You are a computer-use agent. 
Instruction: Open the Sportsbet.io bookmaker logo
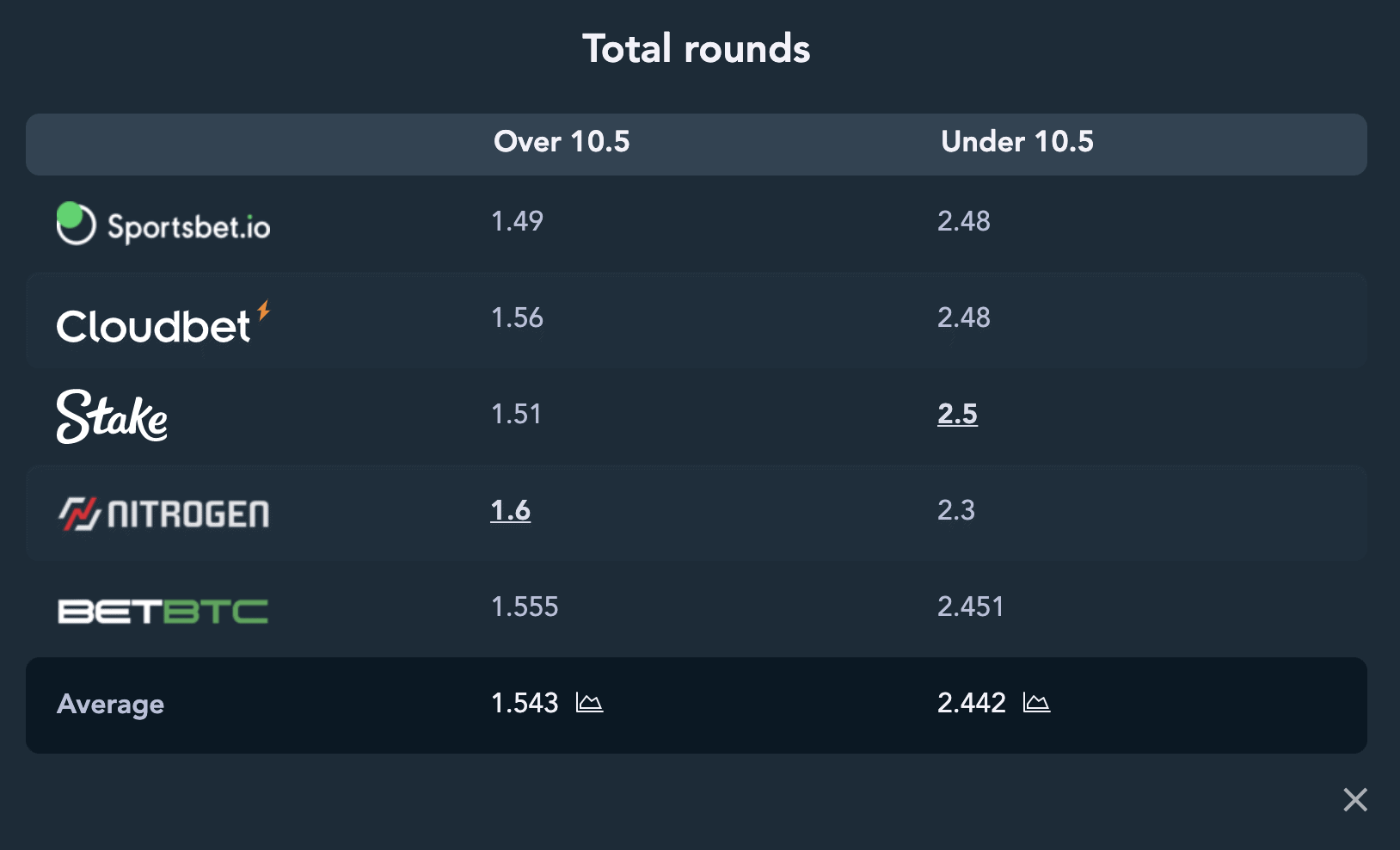pos(163,224)
